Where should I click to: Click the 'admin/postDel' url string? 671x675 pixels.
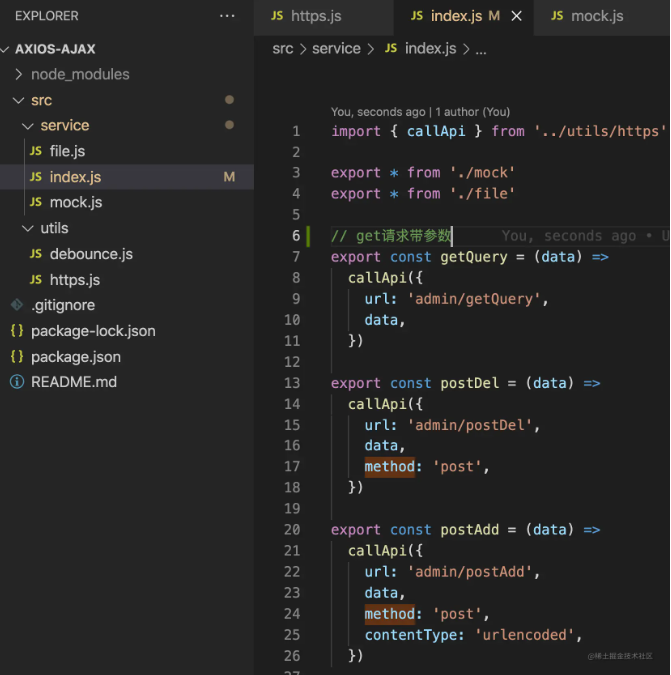470,425
